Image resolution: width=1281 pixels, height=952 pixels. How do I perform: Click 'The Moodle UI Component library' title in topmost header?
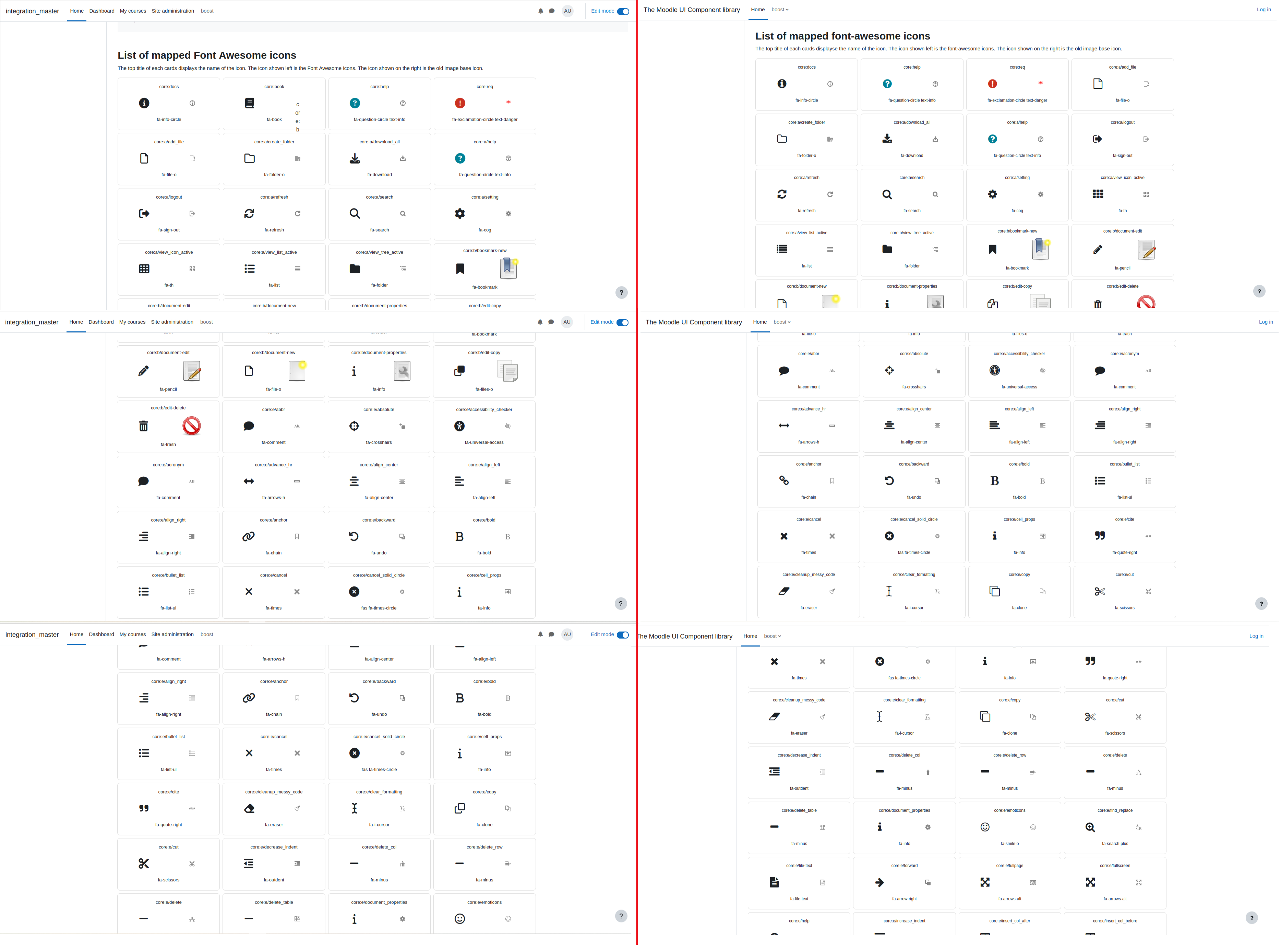click(x=693, y=10)
